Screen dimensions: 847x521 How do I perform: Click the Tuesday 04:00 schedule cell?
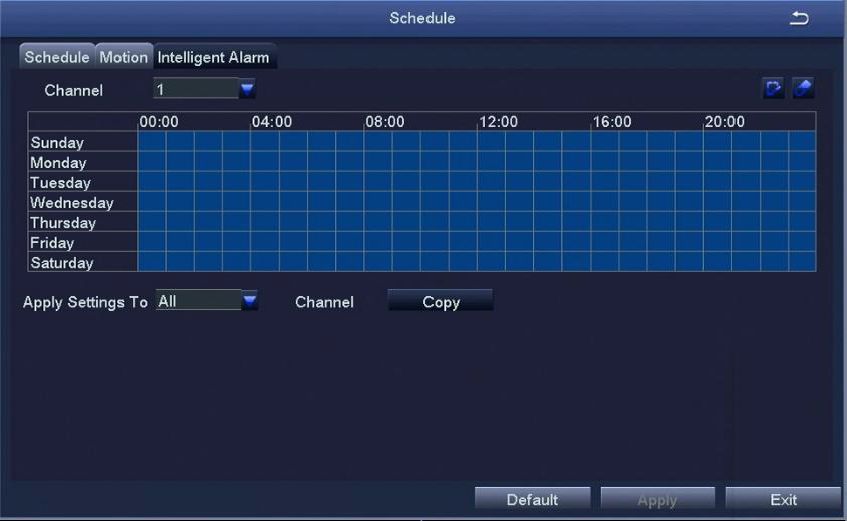[265, 182]
